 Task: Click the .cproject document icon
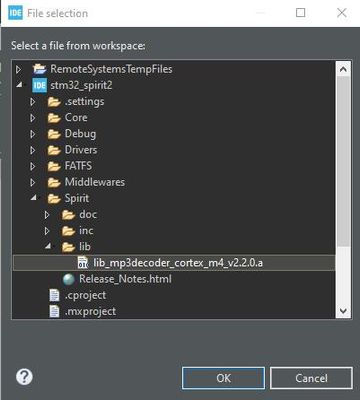pyautogui.click(x=54, y=295)
